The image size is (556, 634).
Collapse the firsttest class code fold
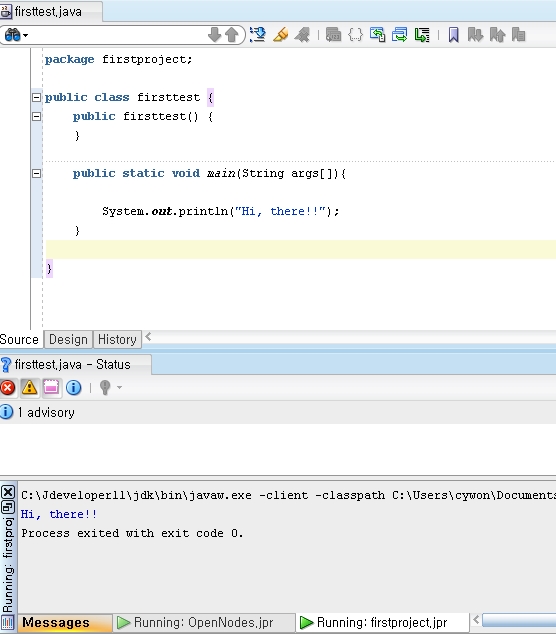pyautogui.click(x=36, y=97)
